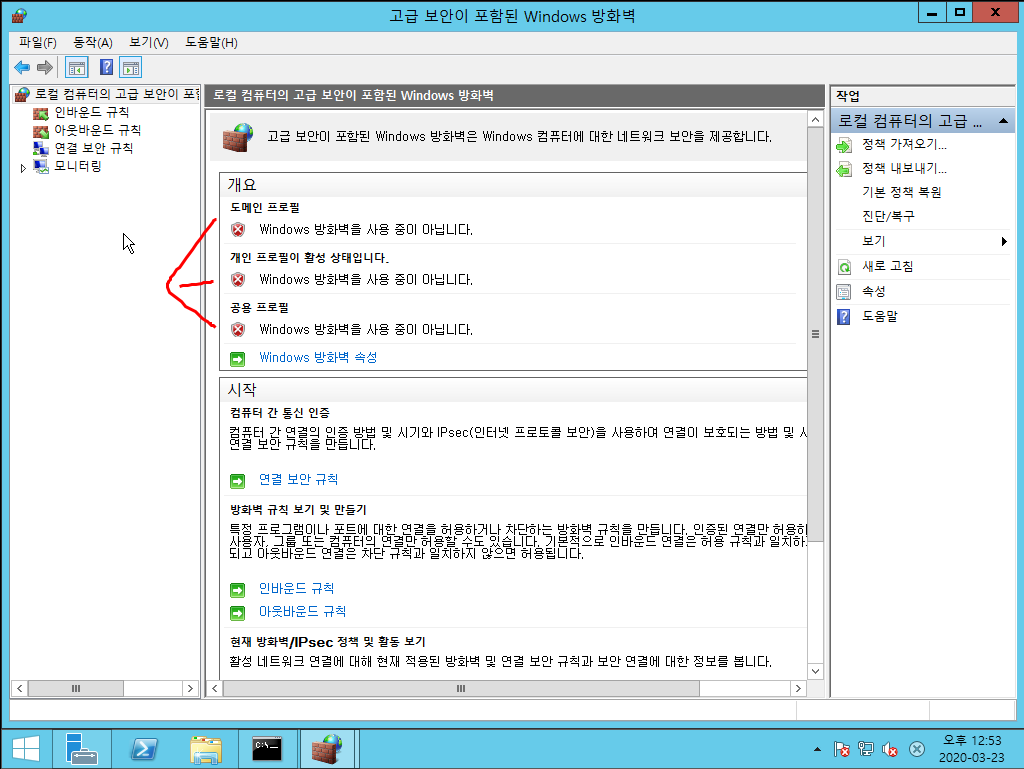Click 정책 가져오기... action
1024x769 pixels.
tap(904, 144)
